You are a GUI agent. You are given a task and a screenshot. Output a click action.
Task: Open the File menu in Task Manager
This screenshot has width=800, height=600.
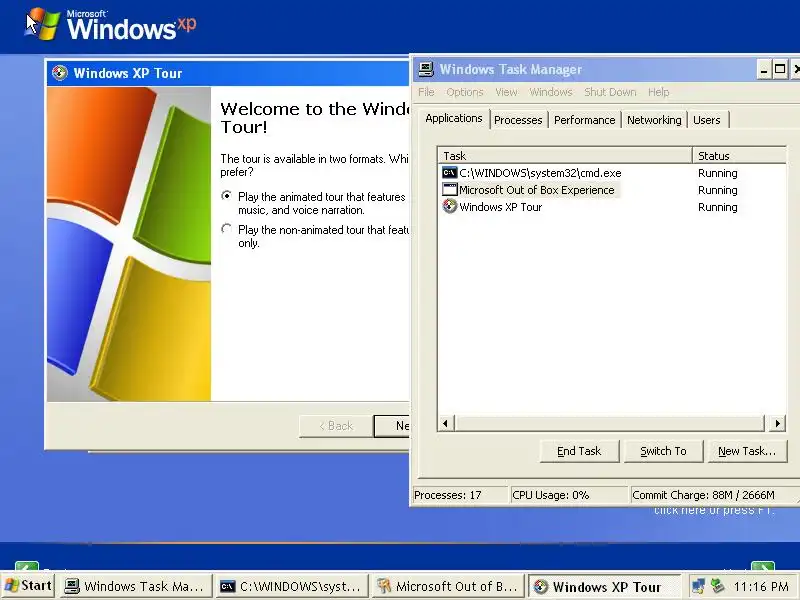(426, 92)
